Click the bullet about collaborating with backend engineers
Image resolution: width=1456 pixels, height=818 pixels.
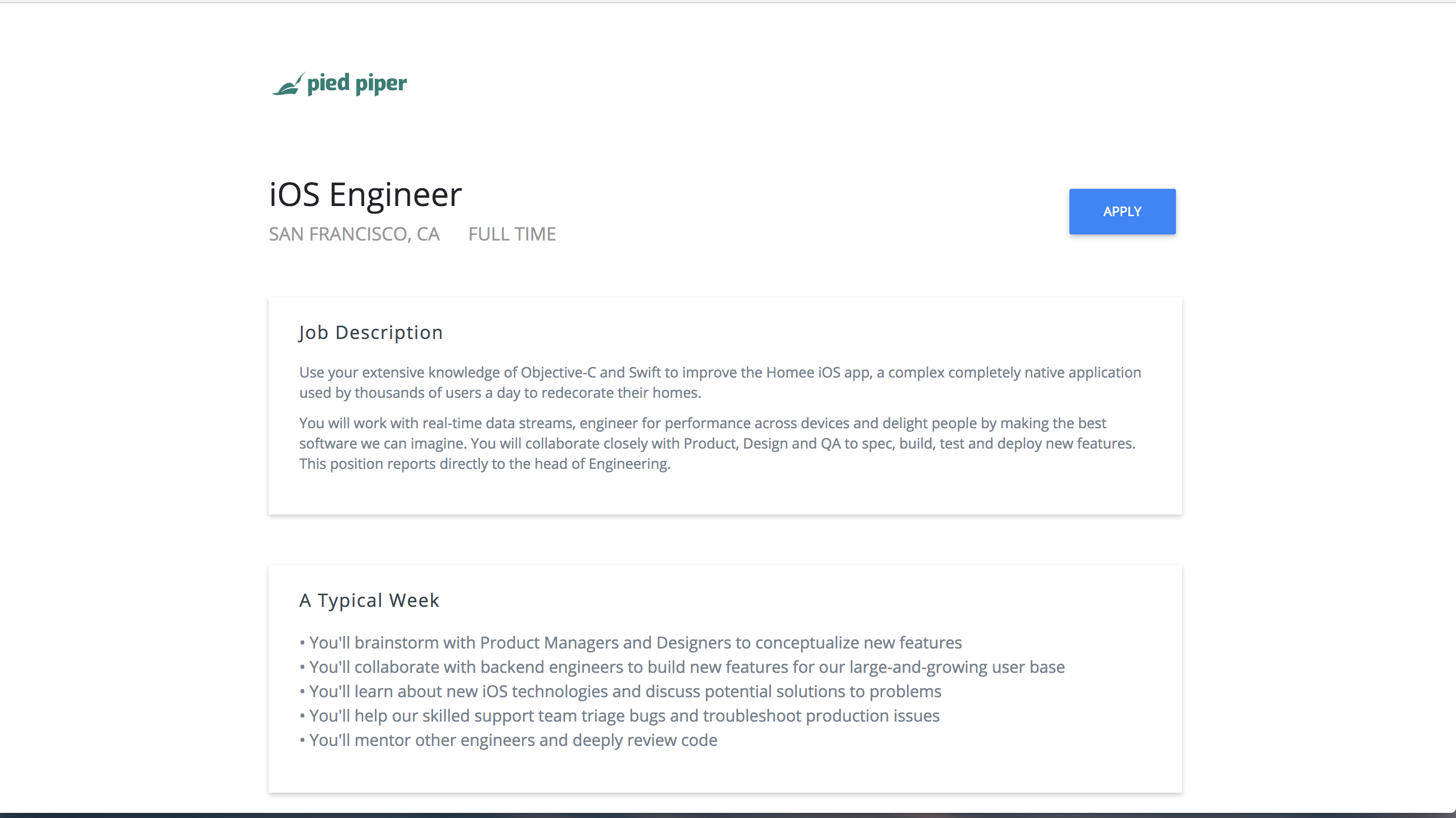pos(682,667)
